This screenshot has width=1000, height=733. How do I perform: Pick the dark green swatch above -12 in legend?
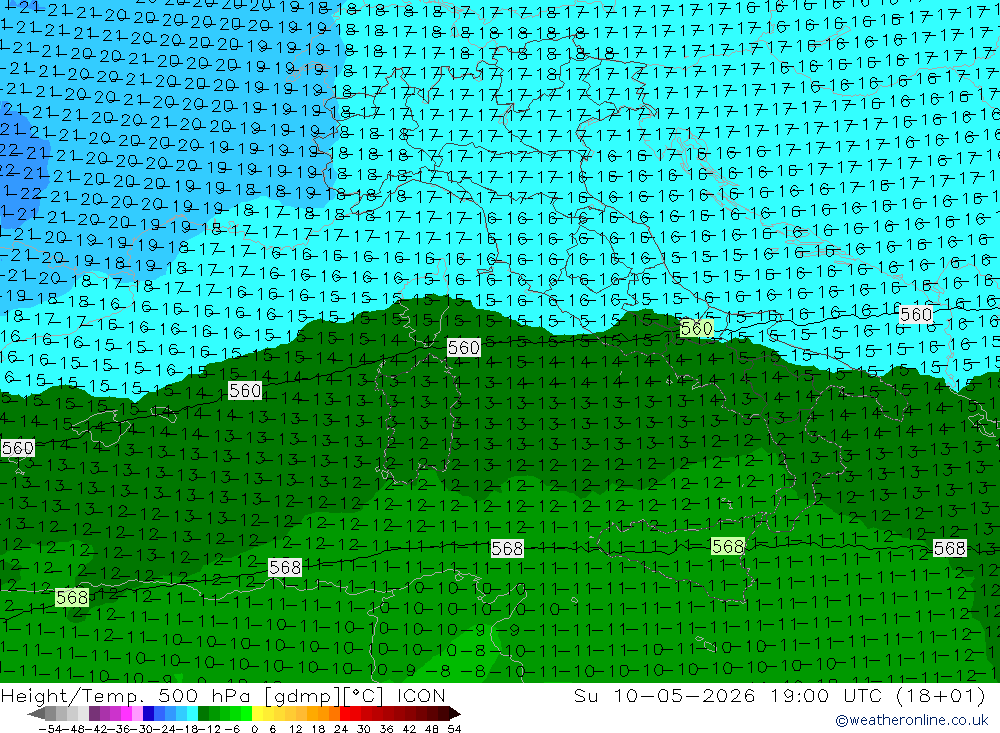(203, 713)
